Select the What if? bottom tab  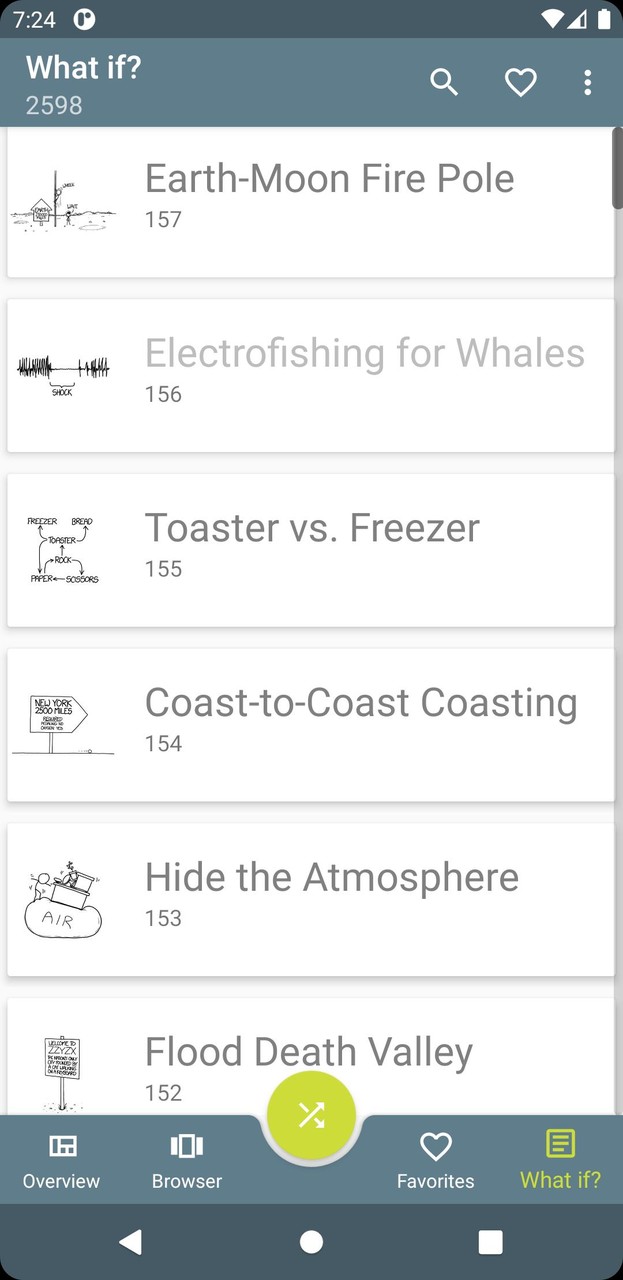click(560, 1160)
